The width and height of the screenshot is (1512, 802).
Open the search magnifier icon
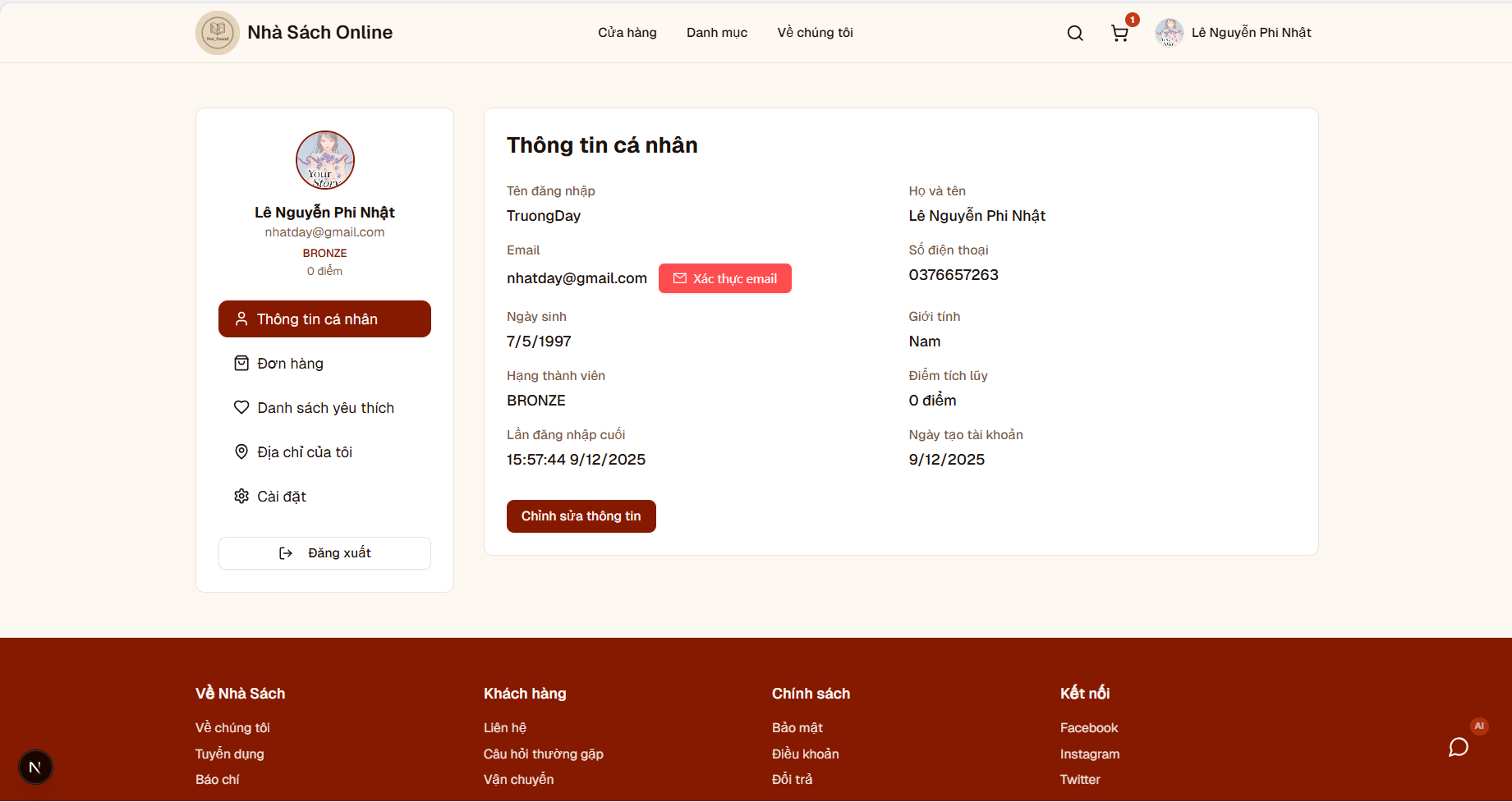(1074, 33)
